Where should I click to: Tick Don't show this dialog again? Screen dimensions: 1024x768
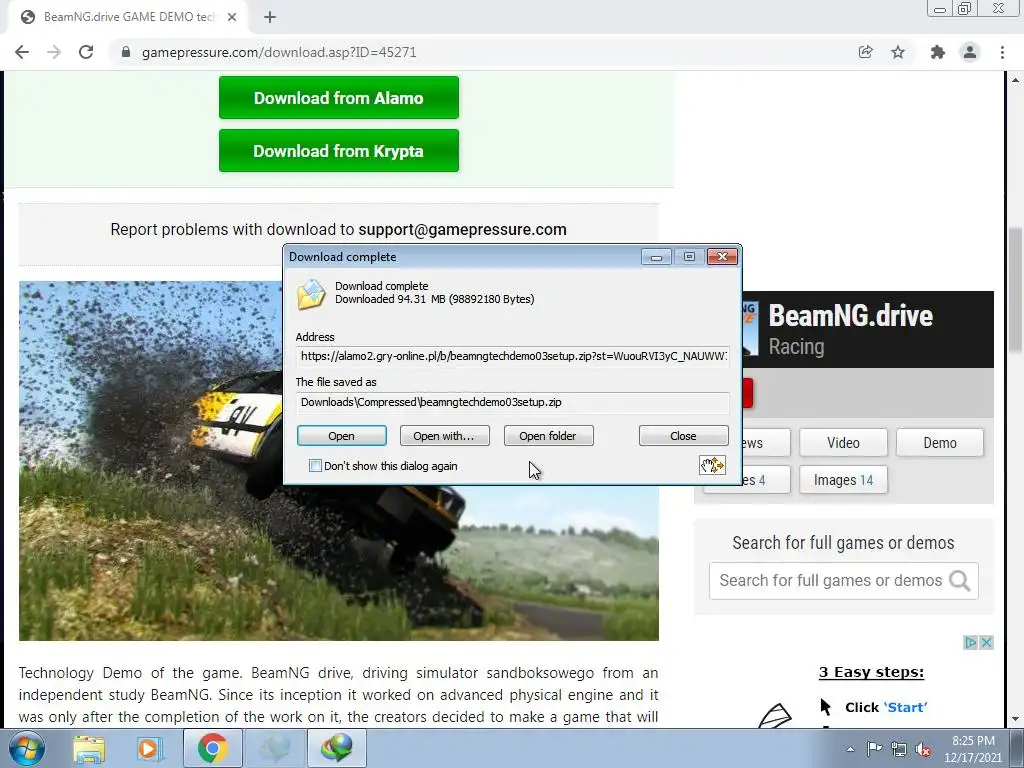click(x=315, y=466)
